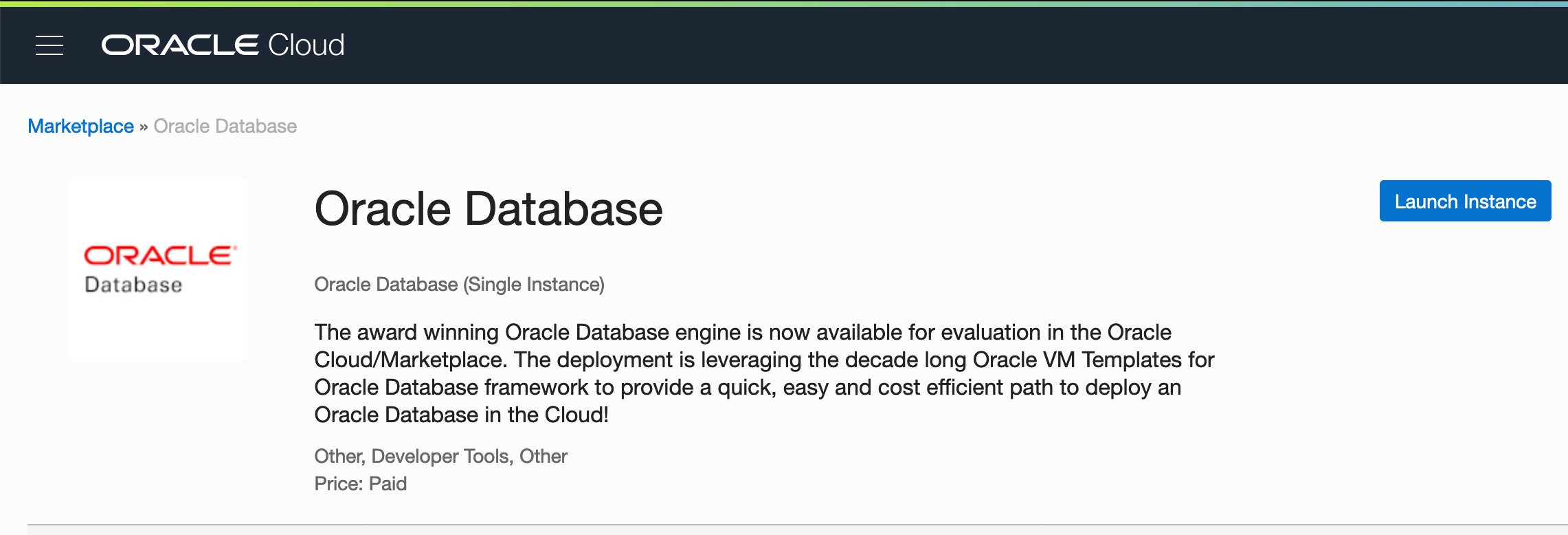Click the description line starting "The award winning"
The image size is (1568, 535).
742,333
